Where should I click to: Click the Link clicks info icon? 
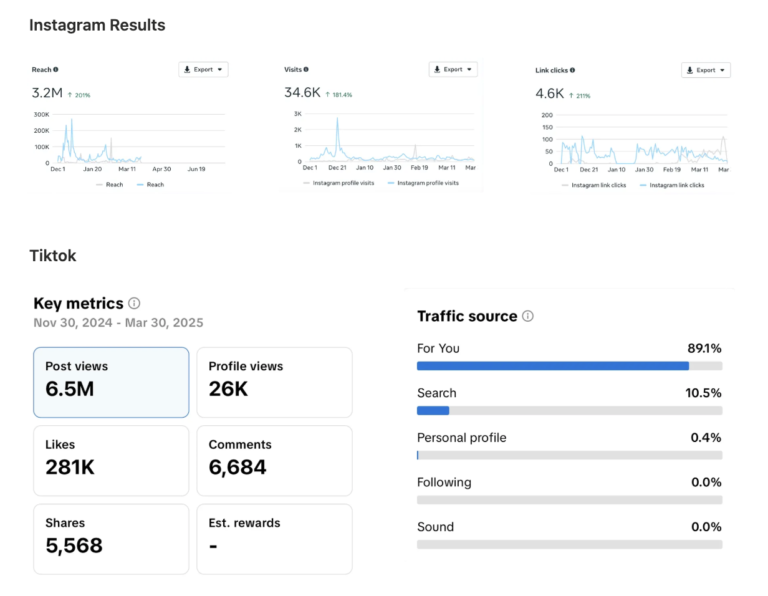(x=572, y=71)
